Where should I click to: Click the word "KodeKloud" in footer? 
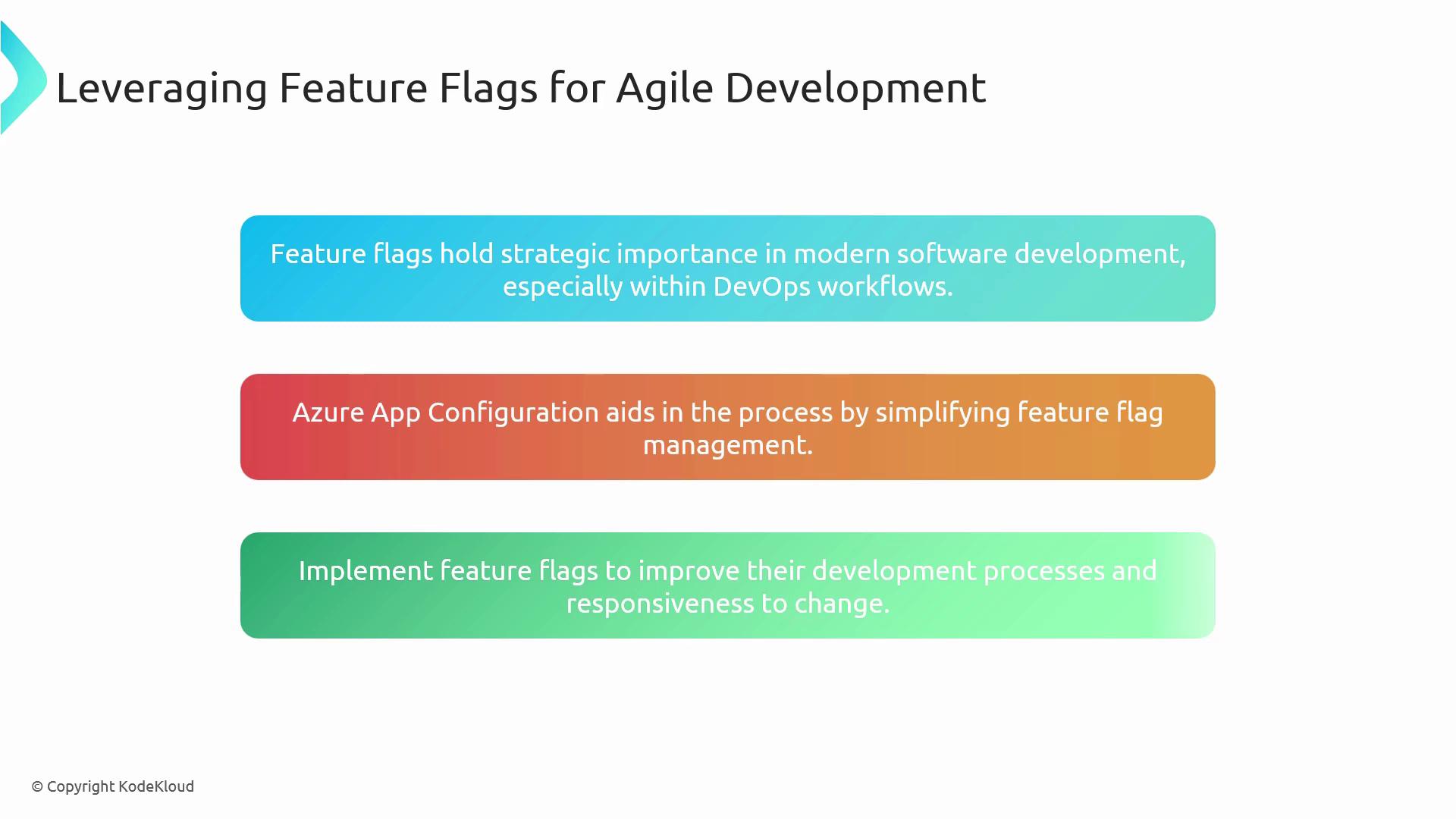pyautogui.click(x=156, y=787)
